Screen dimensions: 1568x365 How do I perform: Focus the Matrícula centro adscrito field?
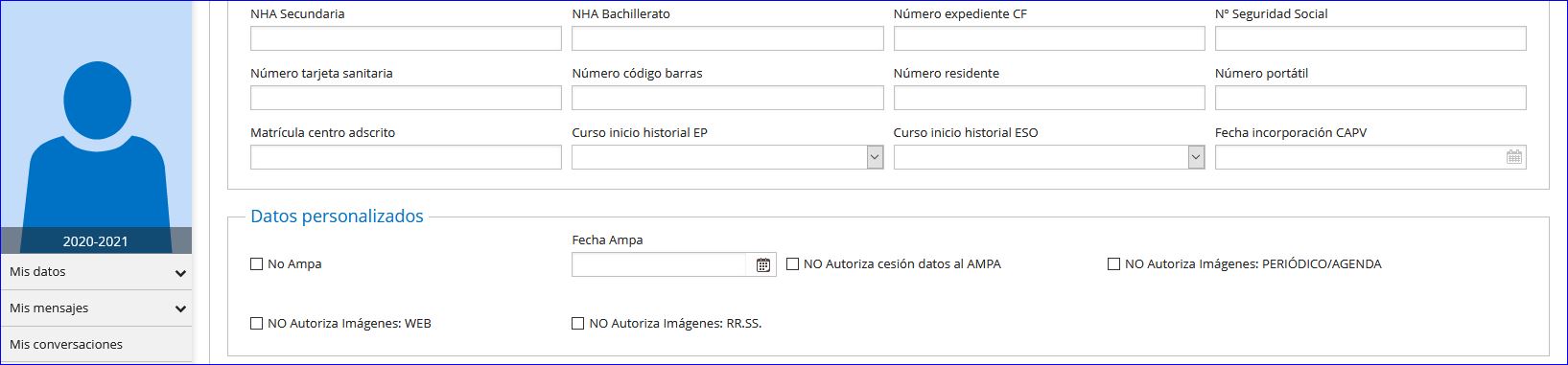click(406, 157)
